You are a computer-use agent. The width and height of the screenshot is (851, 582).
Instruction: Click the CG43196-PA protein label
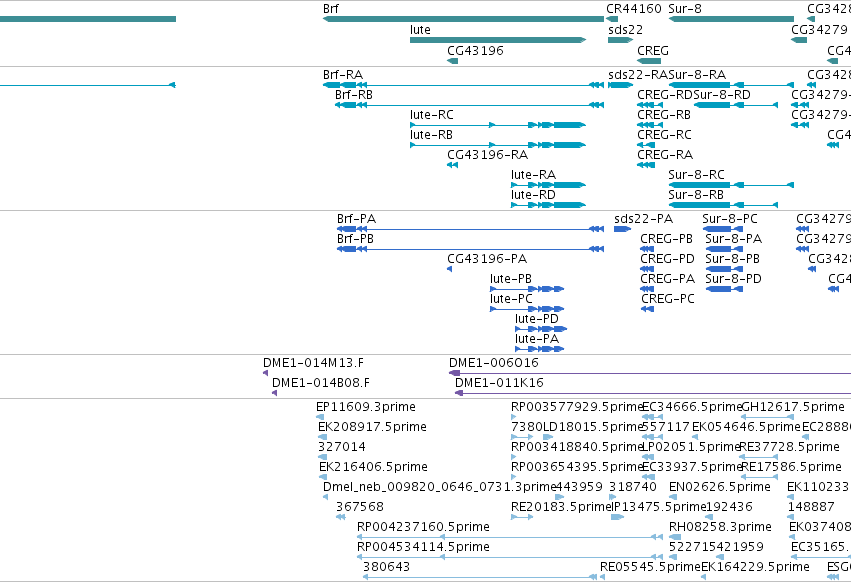[487, 259]
